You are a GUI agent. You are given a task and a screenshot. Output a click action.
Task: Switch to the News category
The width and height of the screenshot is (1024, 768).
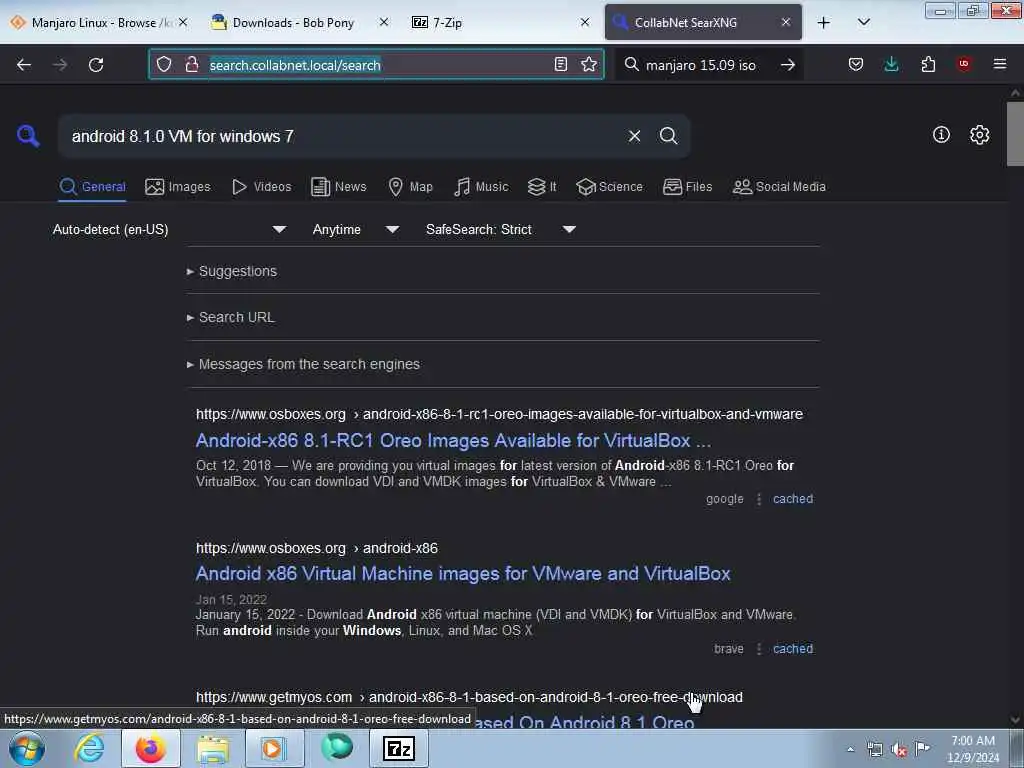pos(339,187)
